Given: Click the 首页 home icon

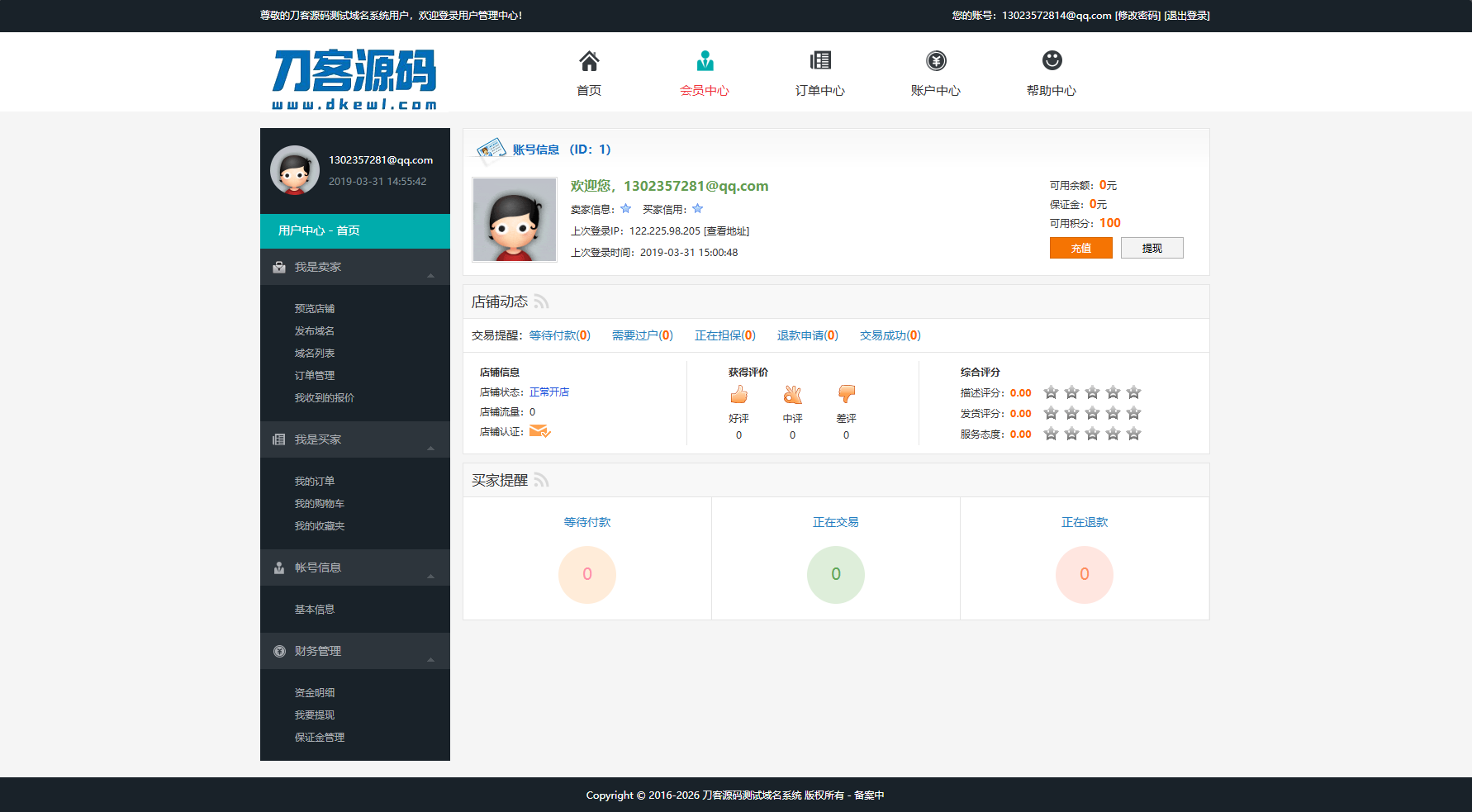Looking at the screenshot, I should tap(588, 59).
